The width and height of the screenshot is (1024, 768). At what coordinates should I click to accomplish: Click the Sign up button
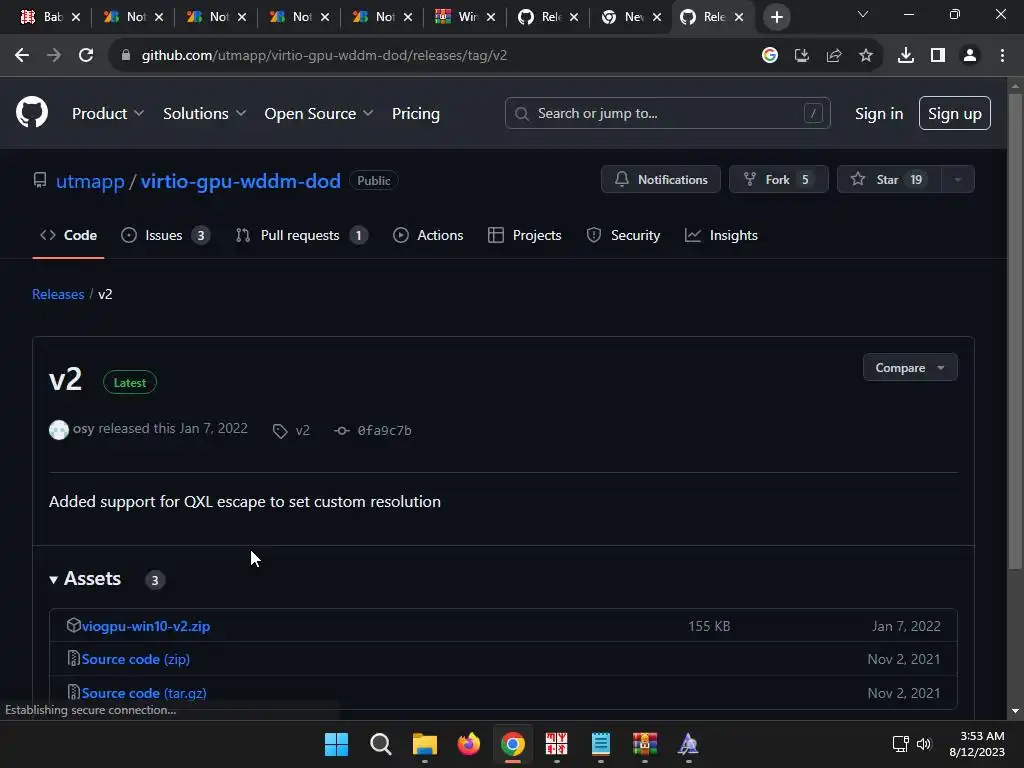[954, 113]
